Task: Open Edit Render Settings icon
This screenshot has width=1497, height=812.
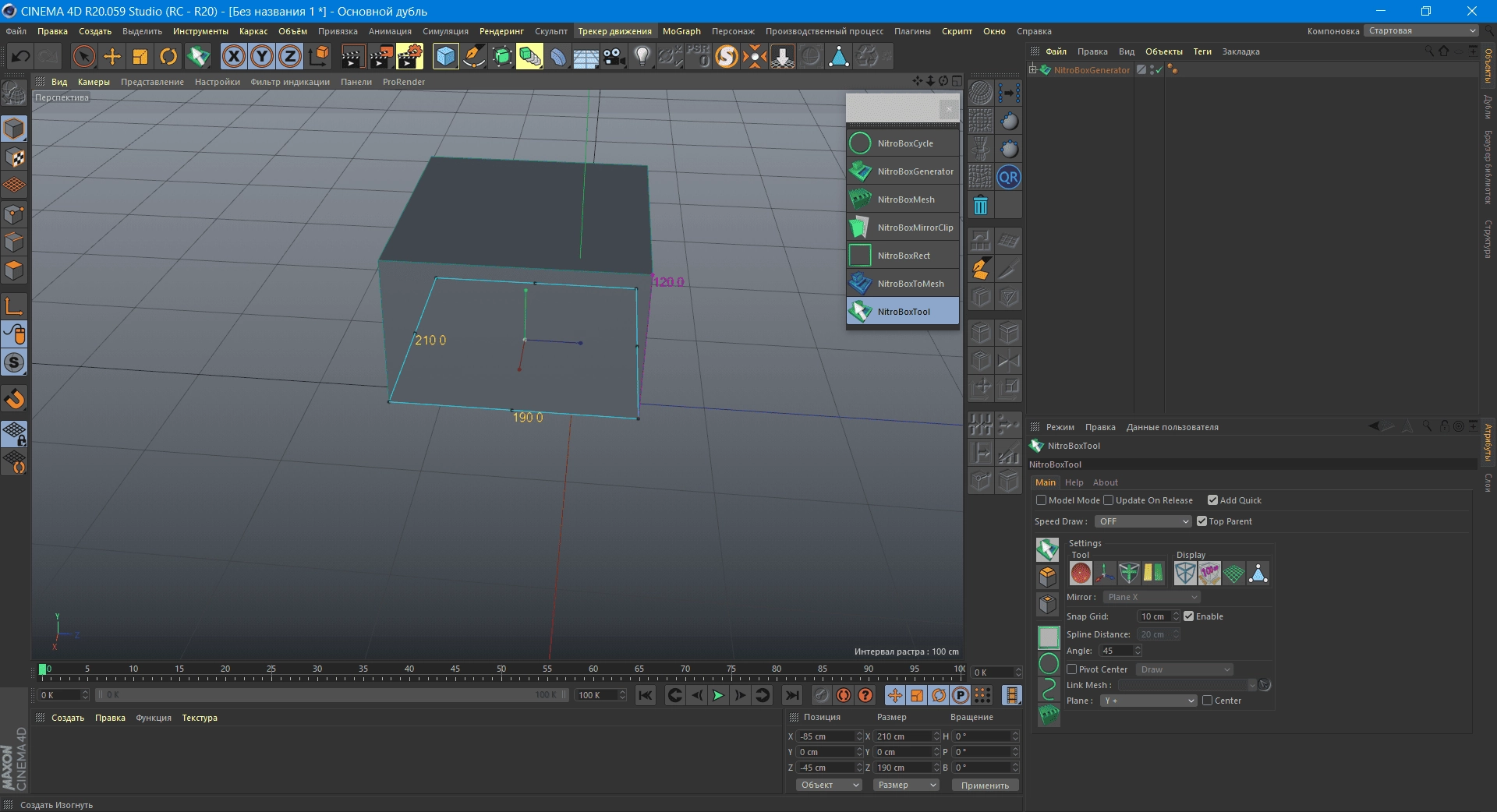Action: click(409, 56)
